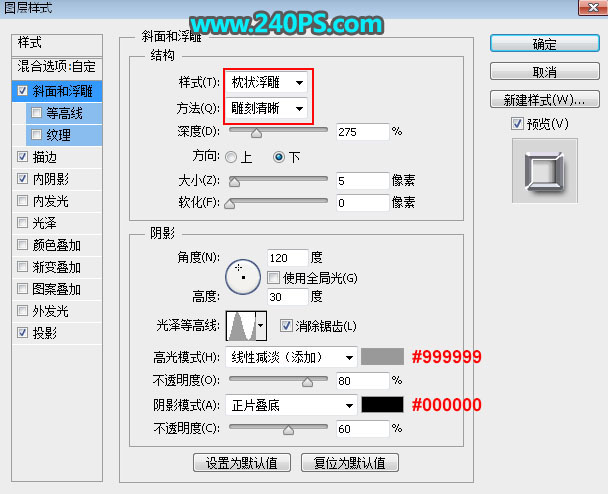Click 设置为默认值 button
Viewport: 608px width, 494px height.
[242, 463]
